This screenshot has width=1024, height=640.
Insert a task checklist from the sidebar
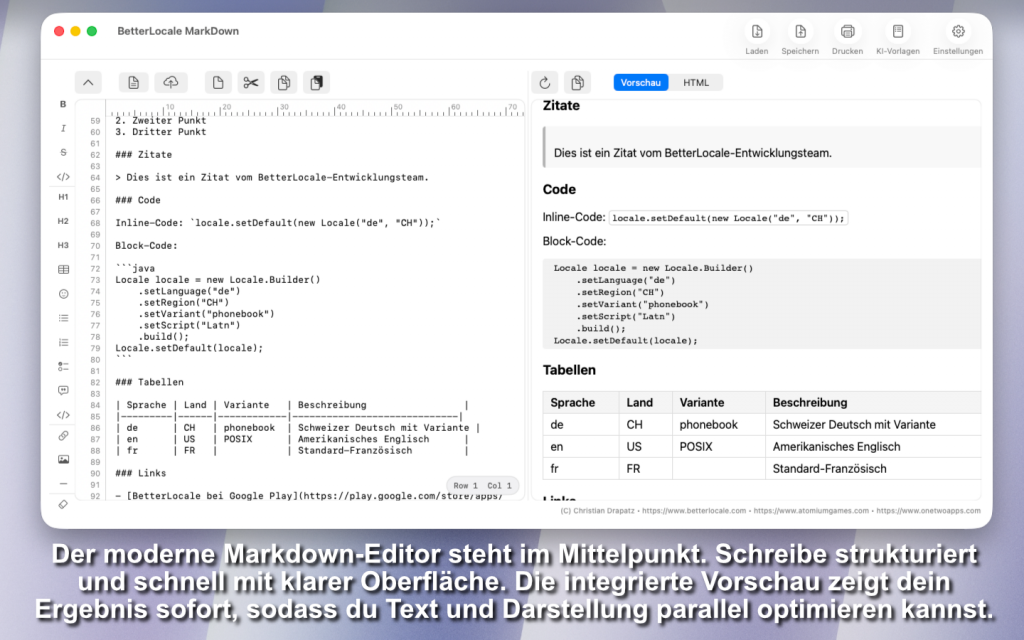pyautogui.click(x=63, y=366)
